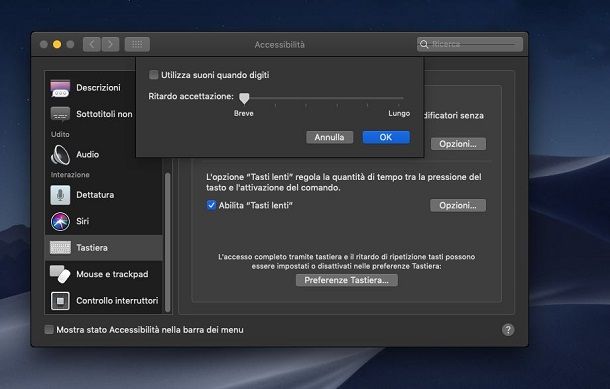Set slider near the Lungo end
The width and height of the screenshot is (610, 389).
point(399,98)
